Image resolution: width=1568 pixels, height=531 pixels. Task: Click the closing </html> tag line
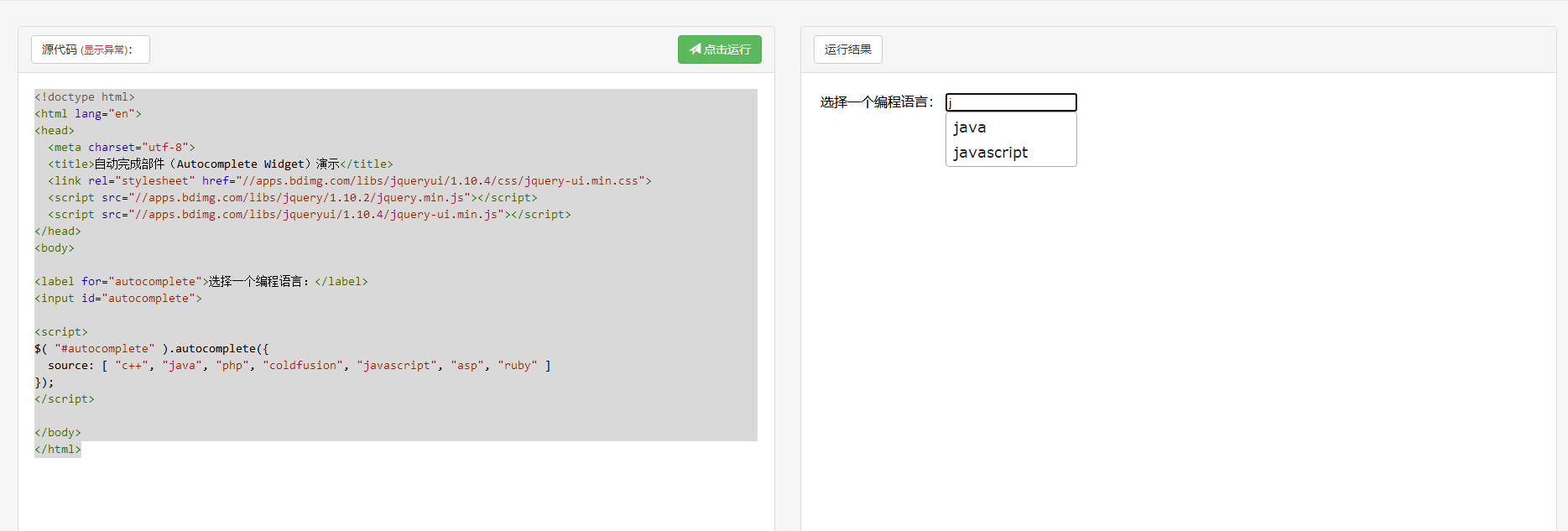58,450
